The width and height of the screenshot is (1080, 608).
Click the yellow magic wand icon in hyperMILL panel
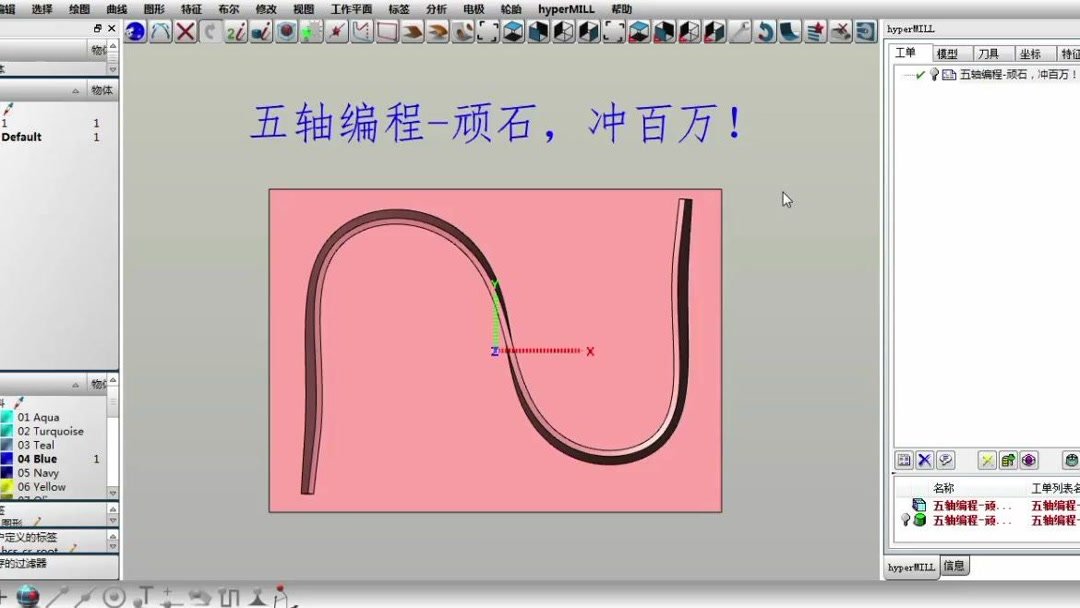[988, 460]
